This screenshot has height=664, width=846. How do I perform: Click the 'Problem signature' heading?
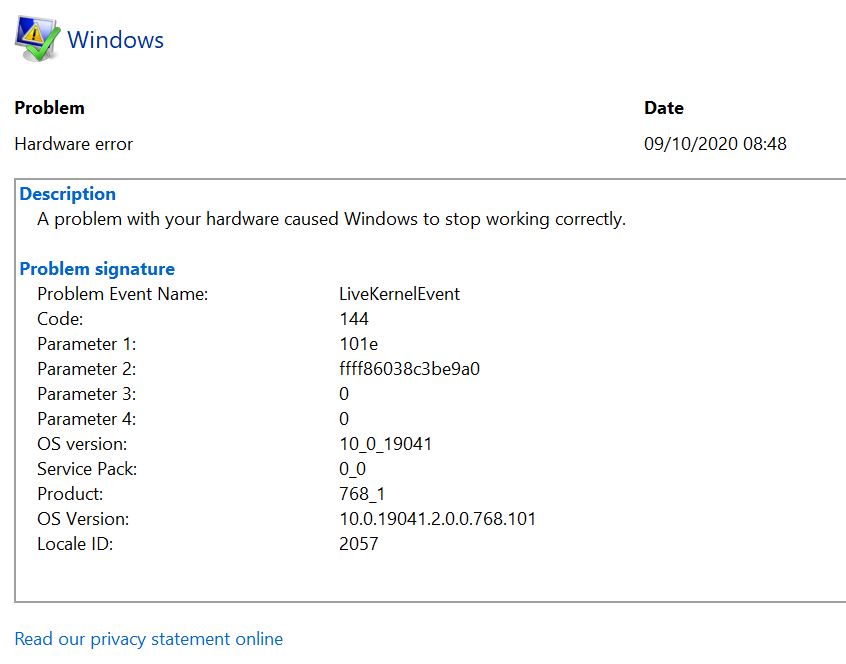click(x=97, y=269)
